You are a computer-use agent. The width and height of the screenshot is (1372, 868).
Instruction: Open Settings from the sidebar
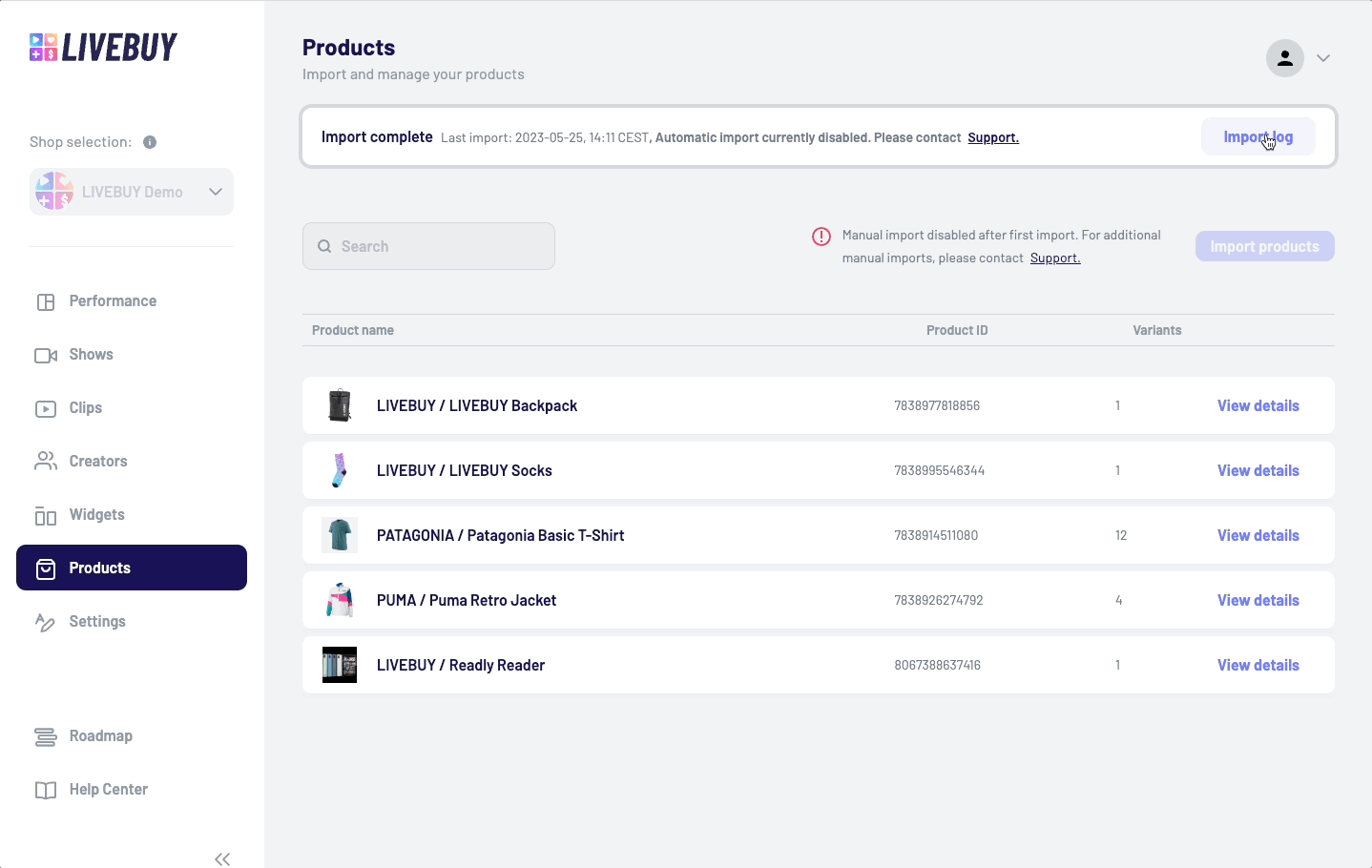[96, 622]
